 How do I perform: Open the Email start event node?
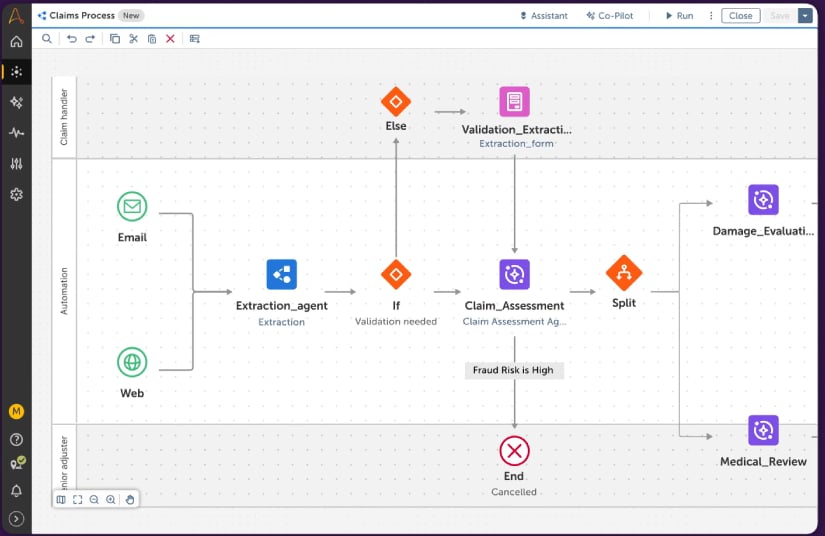pos(132,207)
